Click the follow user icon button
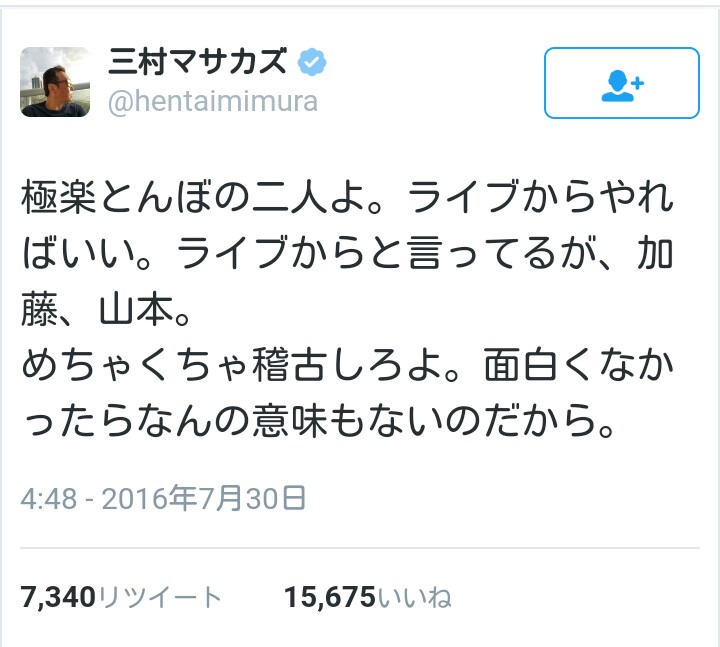Viewport: 720px width, 647px height. coord(621,83)
